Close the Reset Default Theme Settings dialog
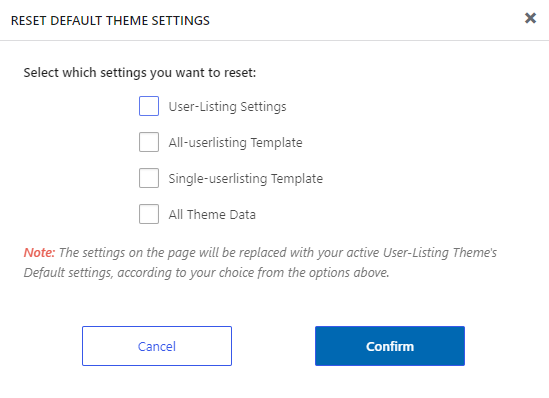Viewport: 549px width, 398px height. (x=530, y=18)
